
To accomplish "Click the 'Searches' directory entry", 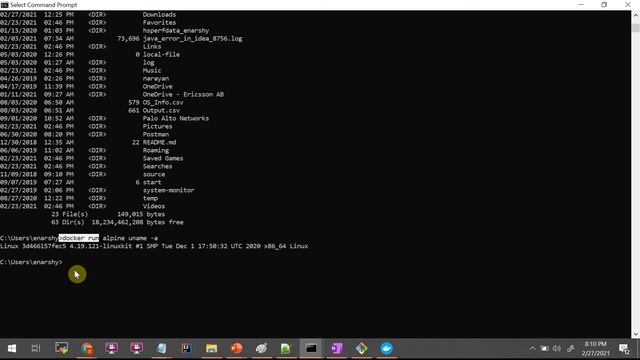I will pyautogui.click(x=157, y=166).
